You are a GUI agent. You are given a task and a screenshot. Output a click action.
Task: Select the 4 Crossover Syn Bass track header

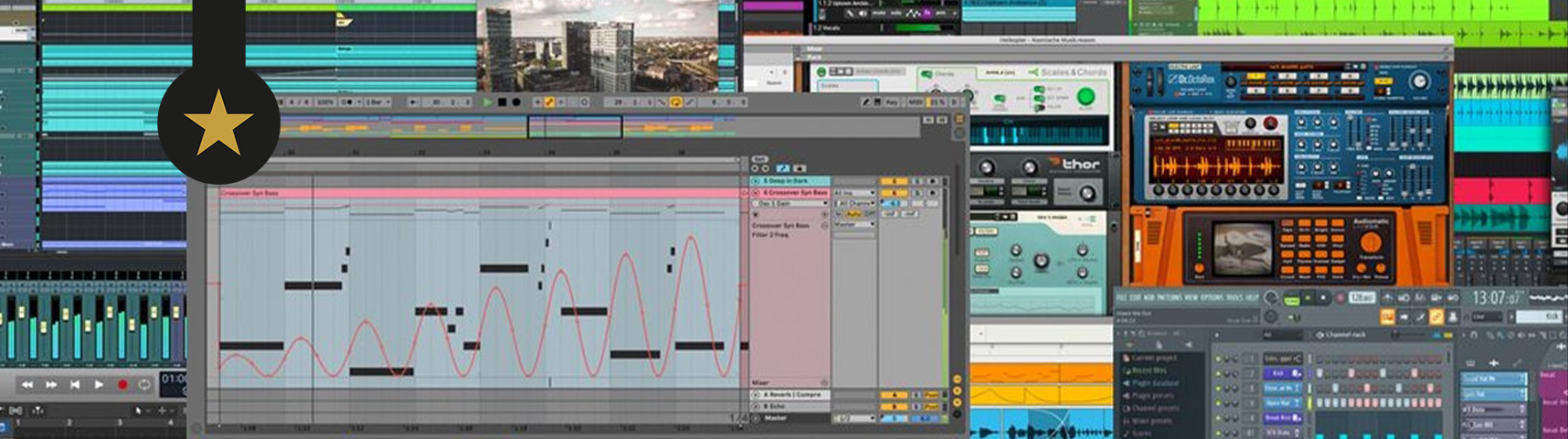790,193
